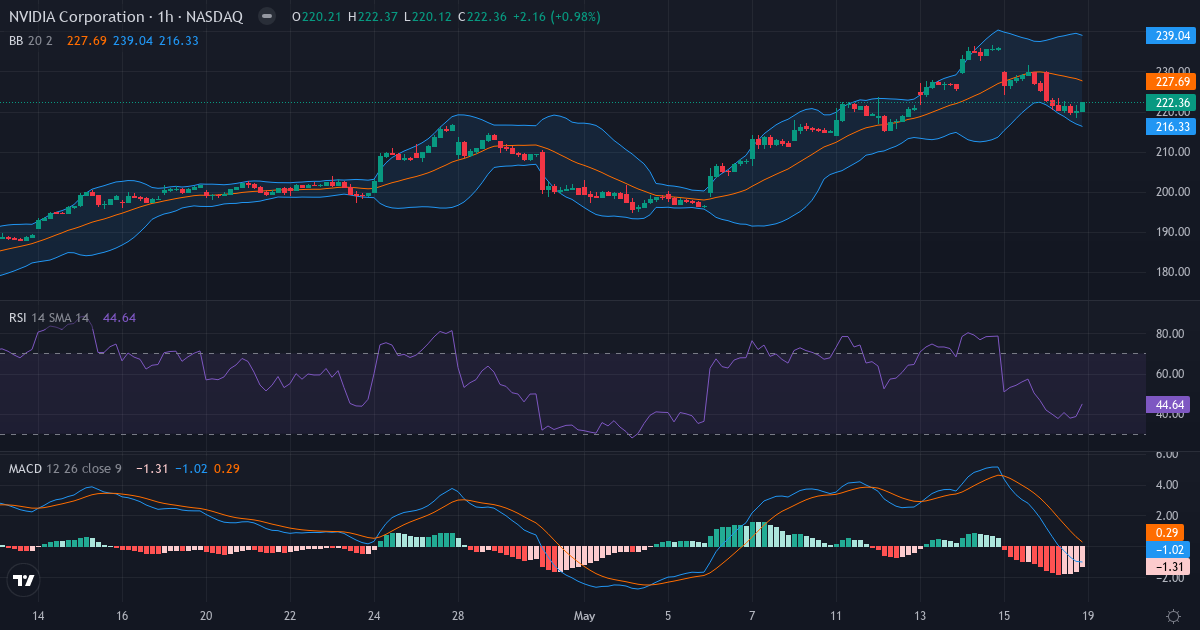Viewport: 1200px width, 630px height.
Task: Click the market status pill icon beside NASDAQ
Action: click(266, 17)
